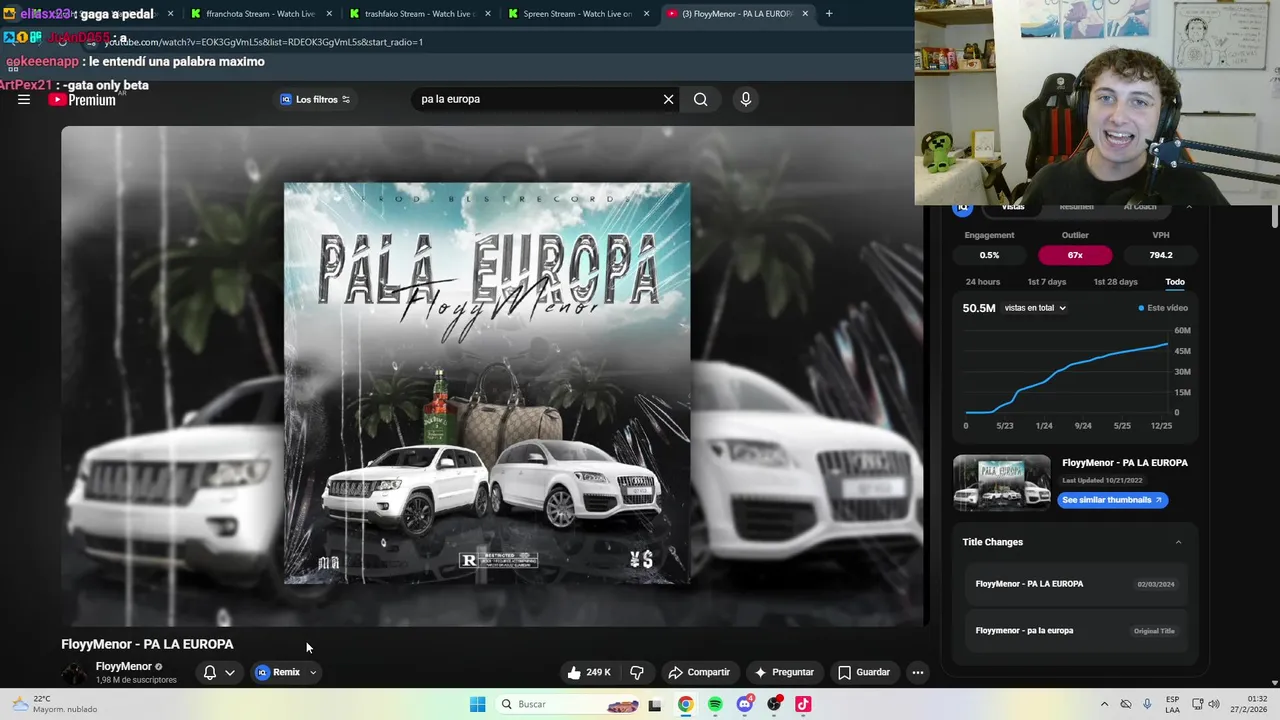Open Task View on the taskbar
1280x720 pixels.
pyautogui.click(x=655, y=705)
